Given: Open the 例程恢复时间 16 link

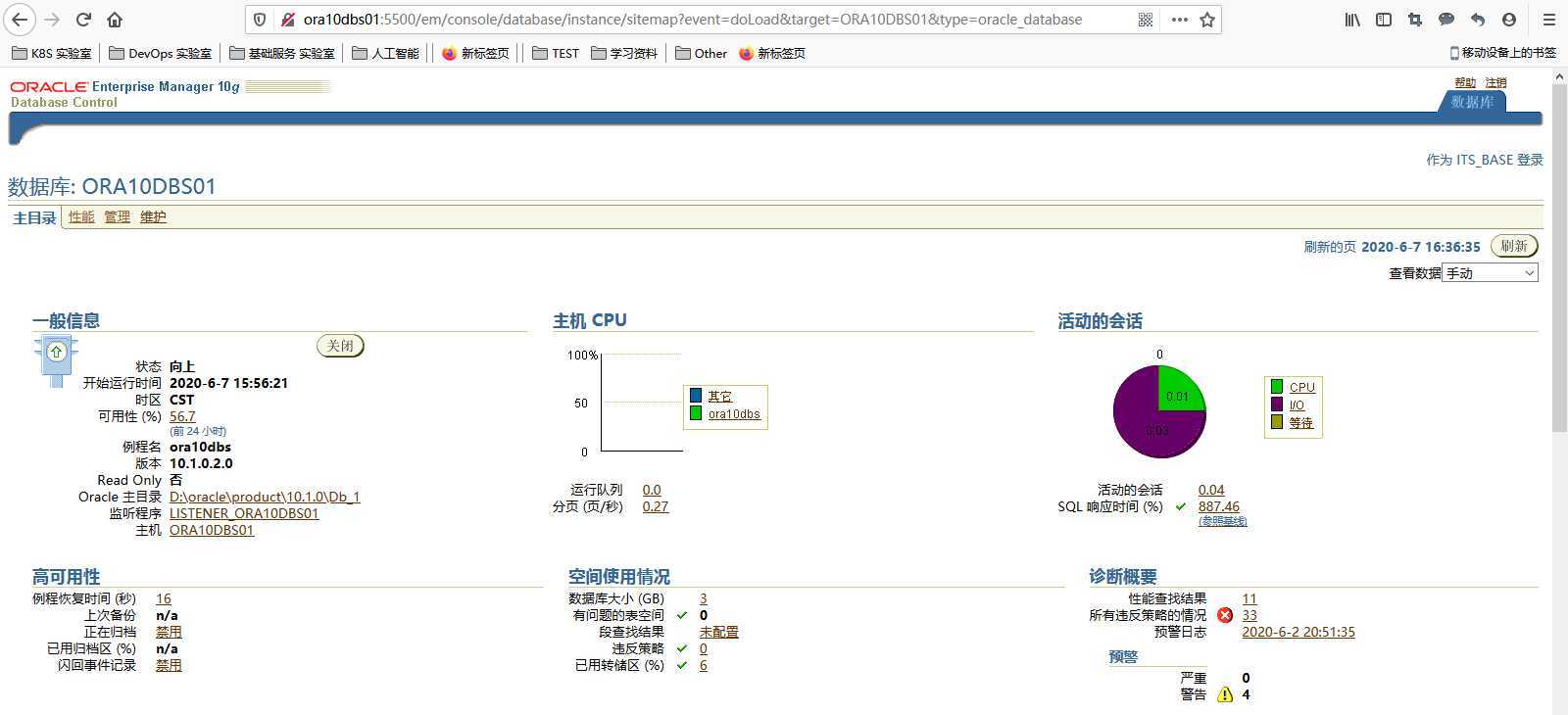Looking at the screenshot, I should (164, 598).
